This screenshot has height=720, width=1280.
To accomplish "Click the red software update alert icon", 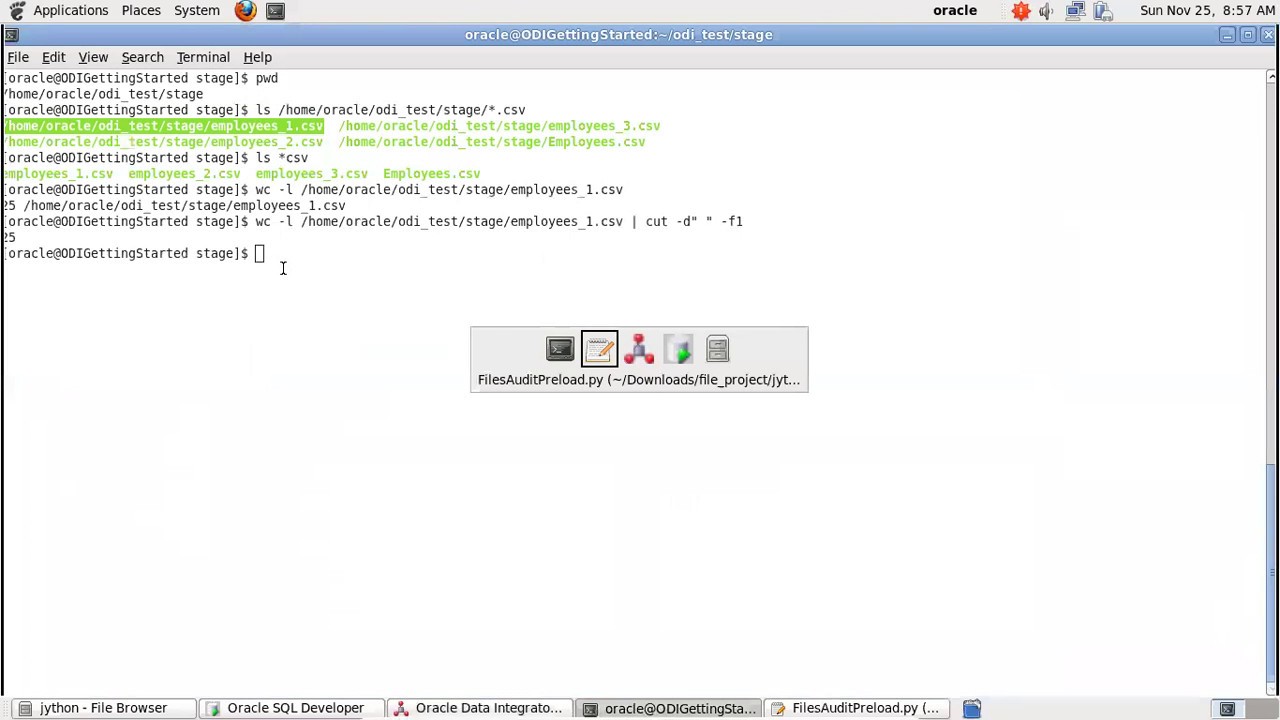I will [x=1020, y=11].
